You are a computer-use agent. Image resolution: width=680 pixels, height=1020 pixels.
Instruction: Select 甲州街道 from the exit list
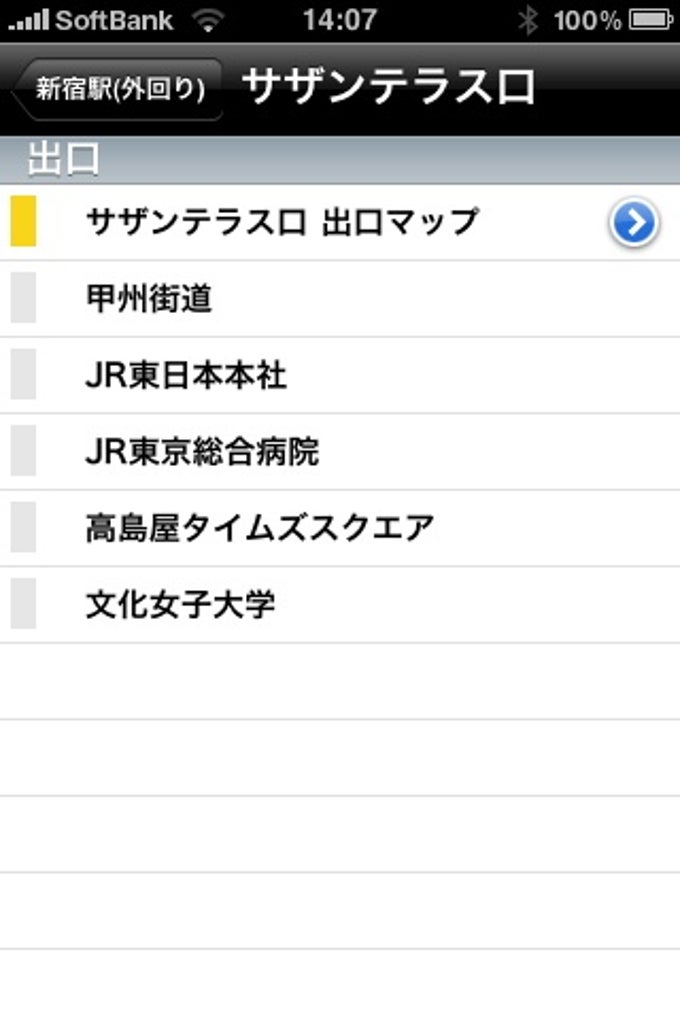tap(340, 299)
